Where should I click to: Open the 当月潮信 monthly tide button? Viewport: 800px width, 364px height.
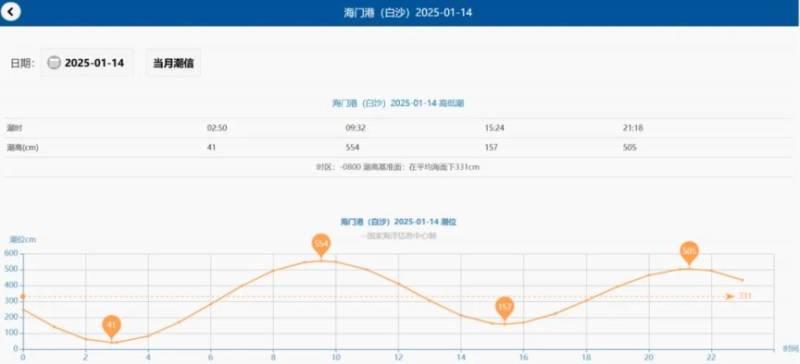(173, 63)
